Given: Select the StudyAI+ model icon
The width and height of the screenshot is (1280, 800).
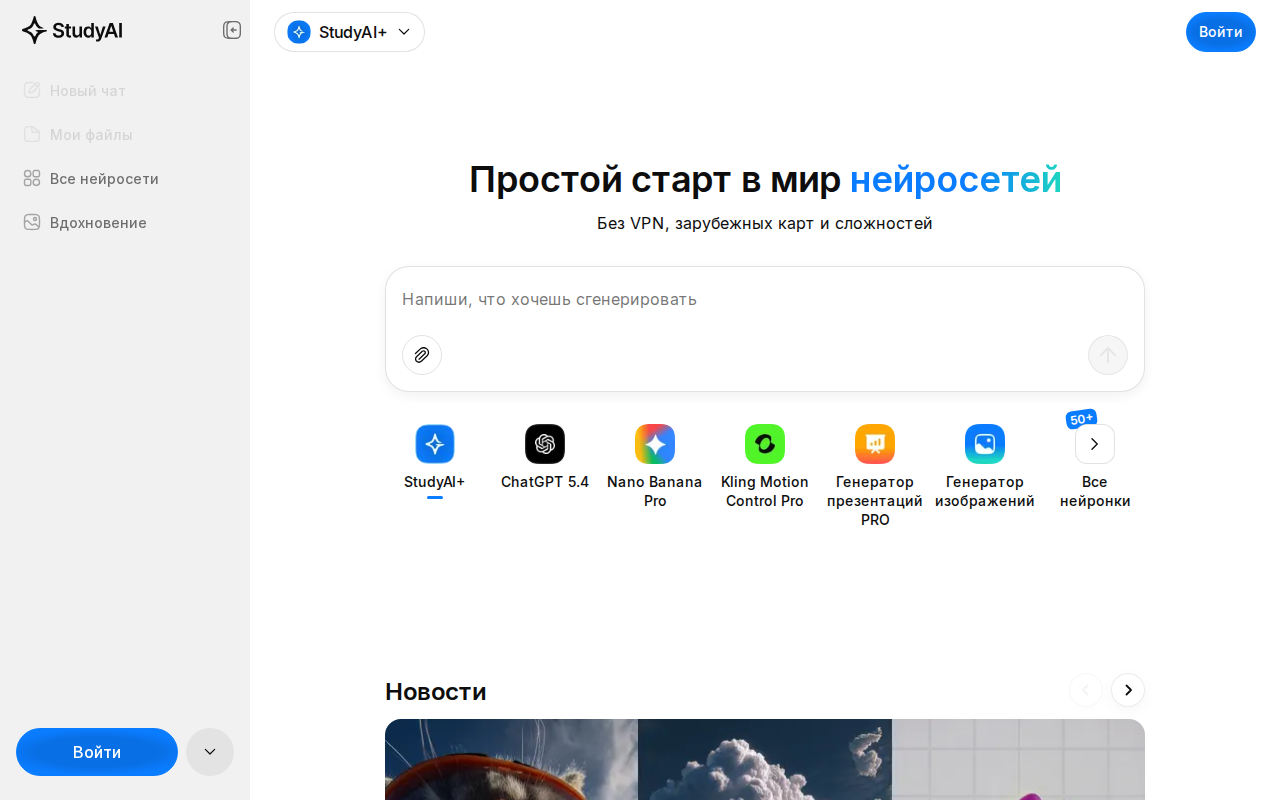Looking at the screenshot, I should pos(434,444).
